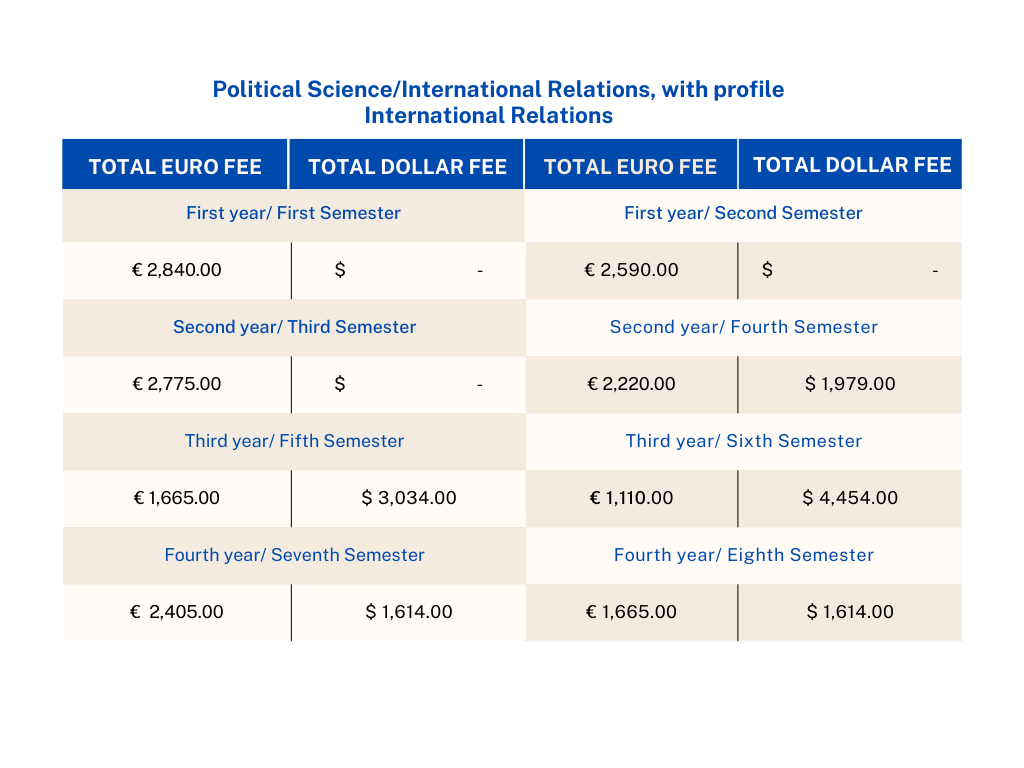The image size is (1024, 768).
Task: Click Second year/ Fourth Semester row label
Action: coord(743,327)
